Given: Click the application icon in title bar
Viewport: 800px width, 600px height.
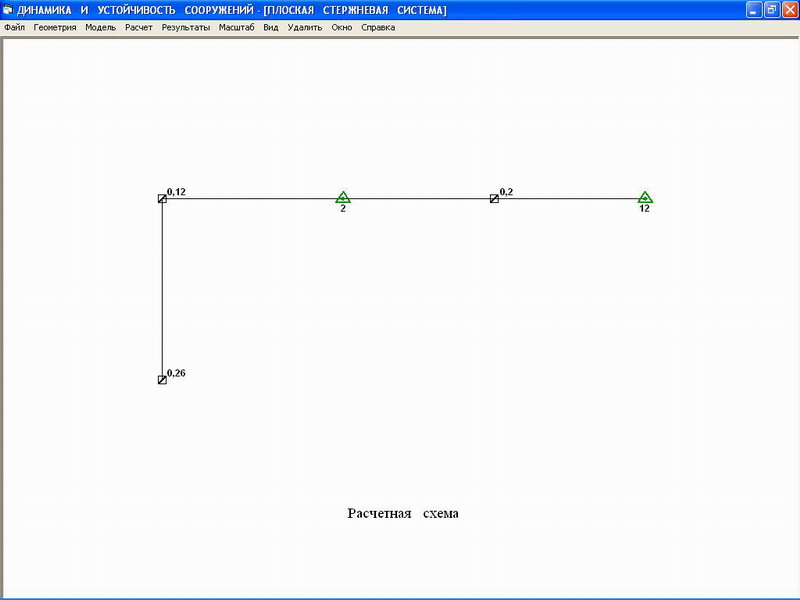Looking at the screenshot, I should (x=8, y=10).
